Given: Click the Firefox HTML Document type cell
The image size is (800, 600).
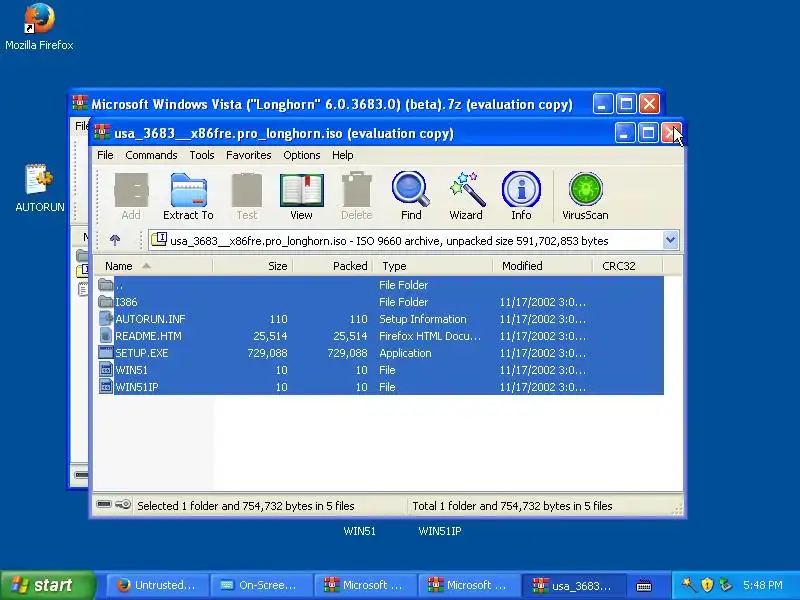Looking at the screenshot, I should click(430, 336).
